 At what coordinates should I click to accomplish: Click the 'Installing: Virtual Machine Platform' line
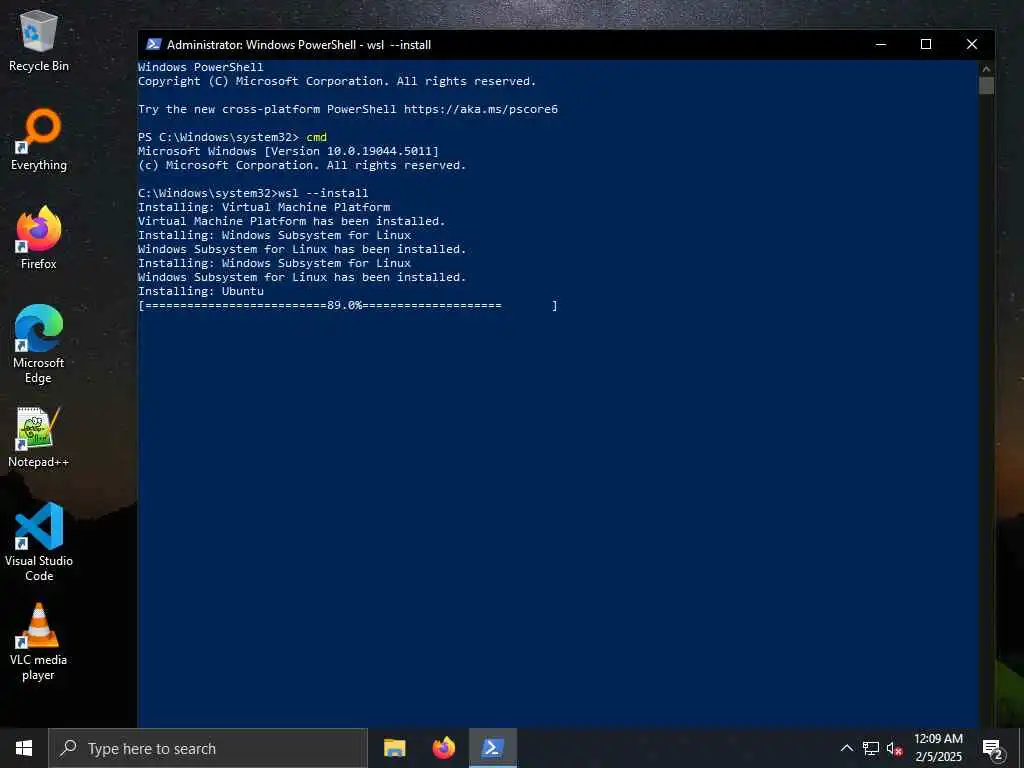tap(264, 207)
